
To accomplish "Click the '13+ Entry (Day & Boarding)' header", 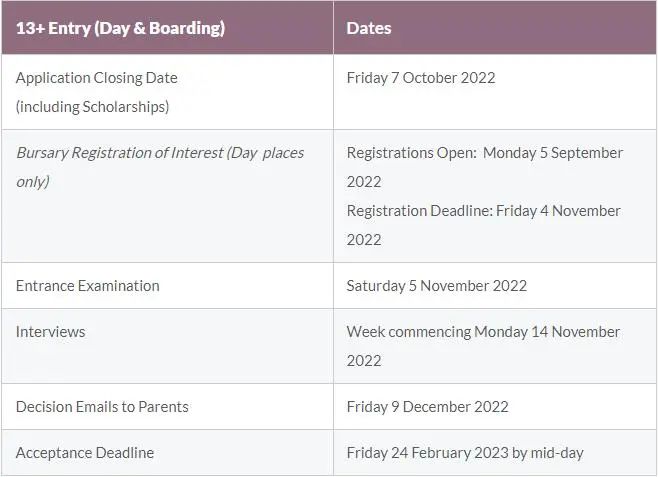I will [120, 29].
